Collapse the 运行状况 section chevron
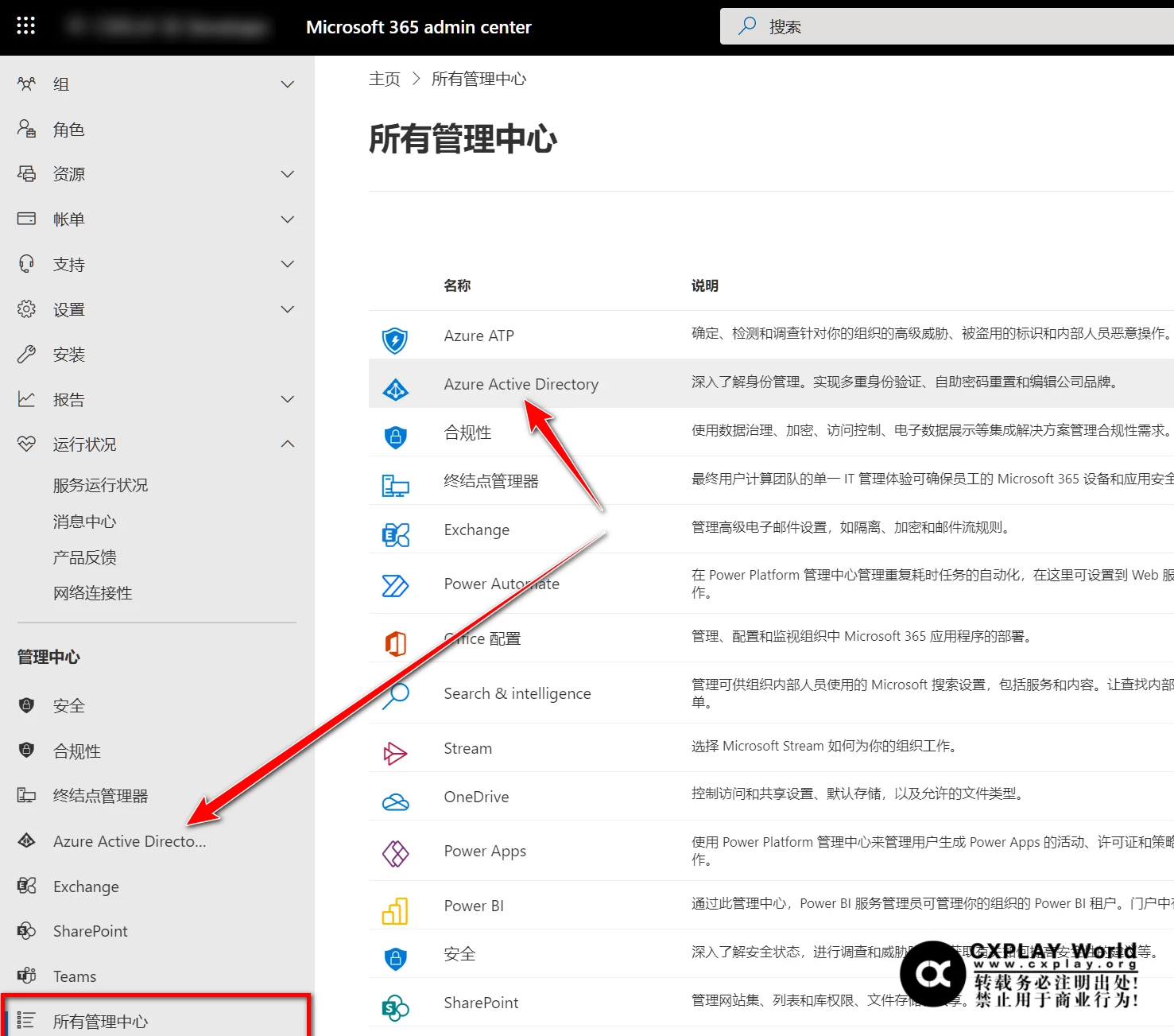This screenshot has width=1174, height=1036. (288, 444)
